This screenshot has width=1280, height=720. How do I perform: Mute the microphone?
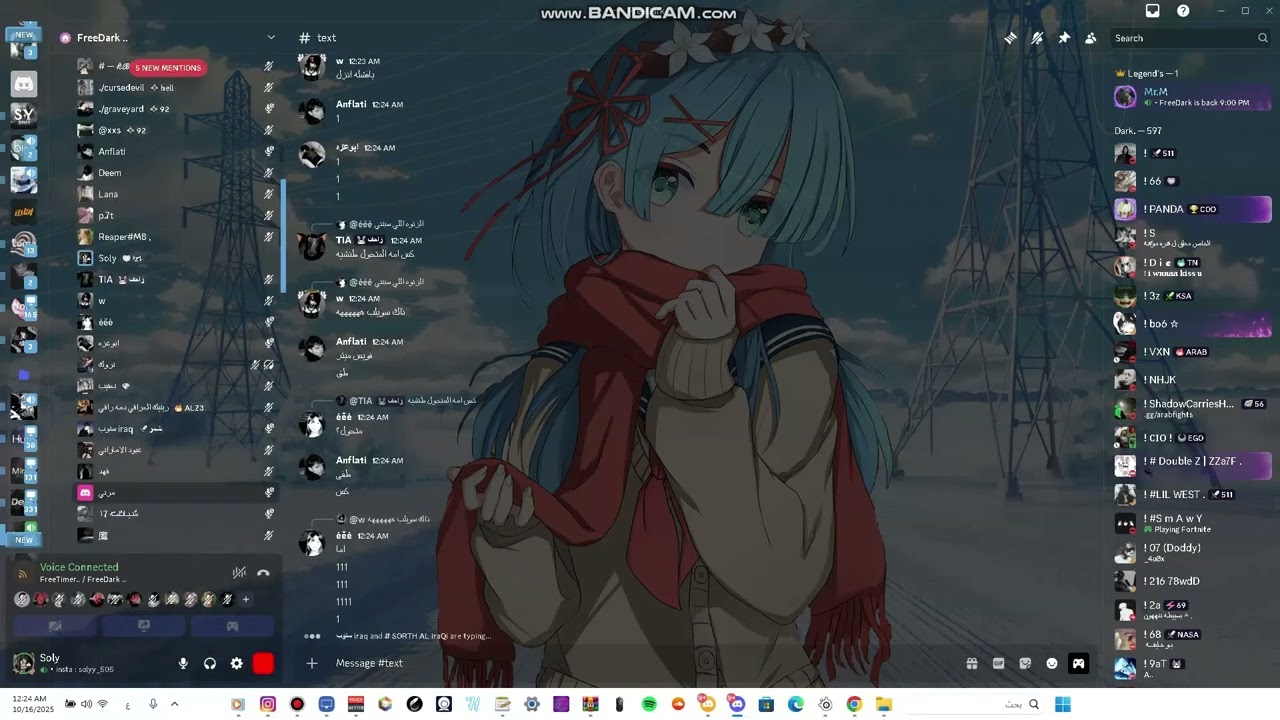[183, 663]
